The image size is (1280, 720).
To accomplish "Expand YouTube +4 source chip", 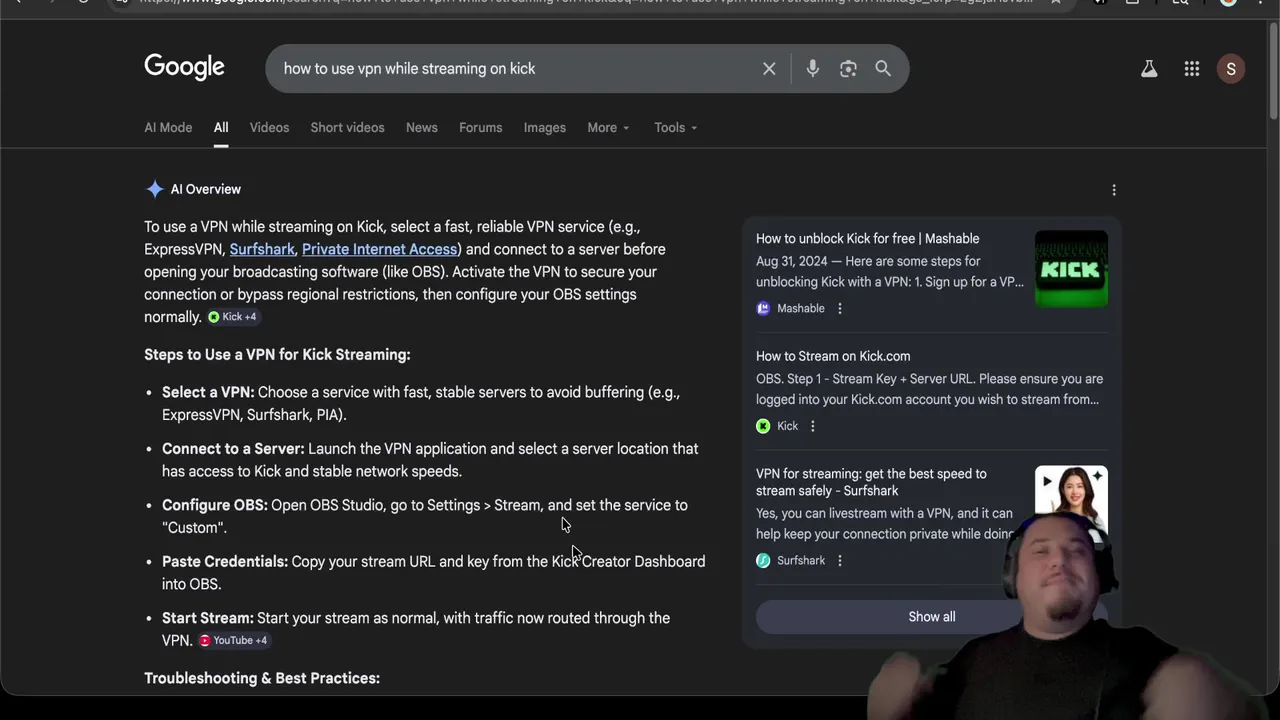I will tap(233, 641).
